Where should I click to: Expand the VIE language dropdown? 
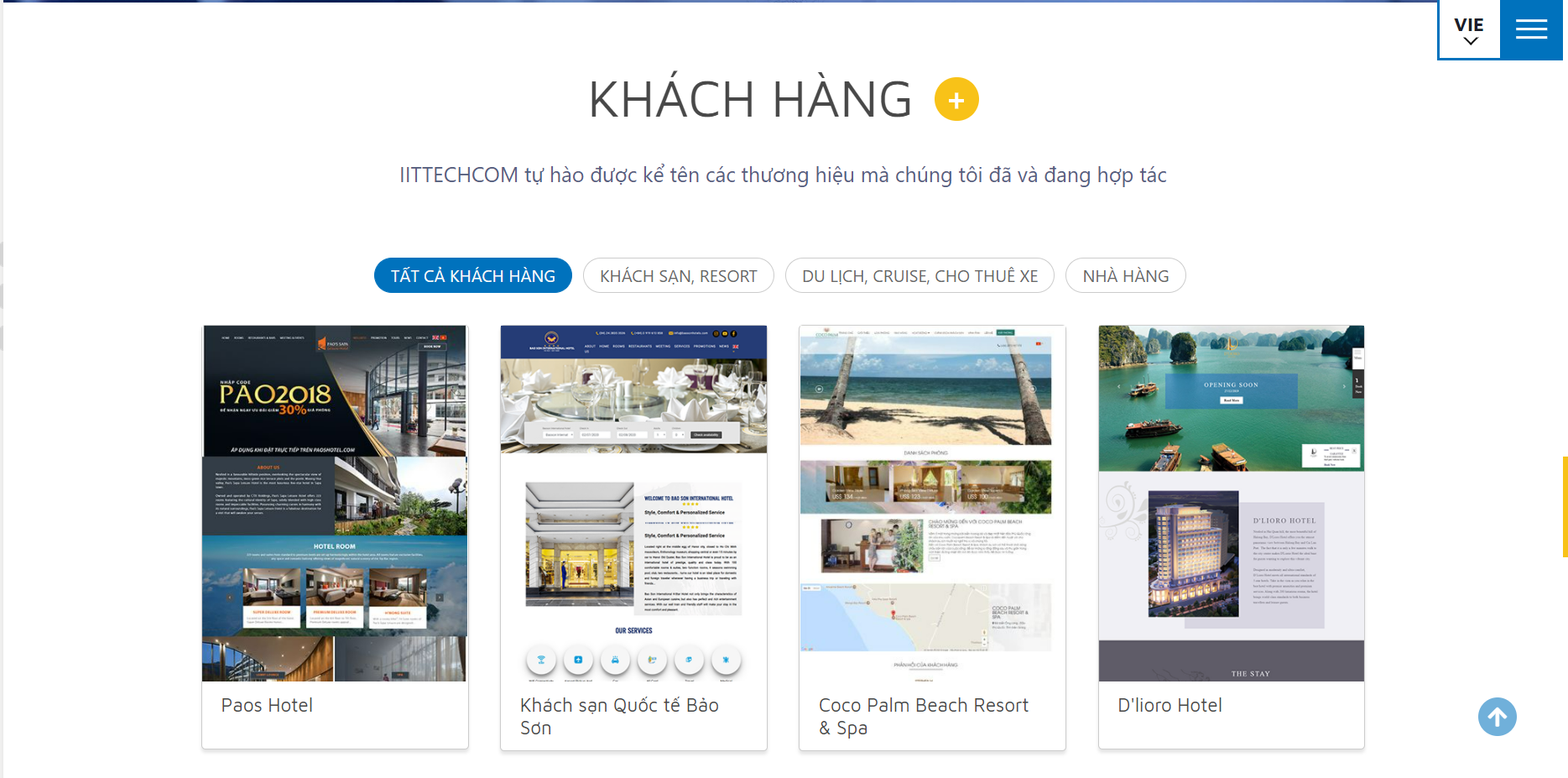1469,30
